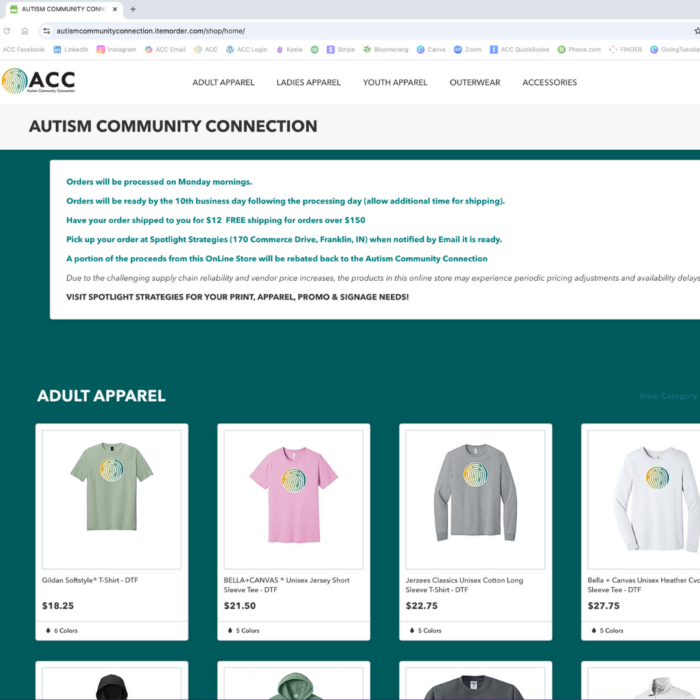Click the address bar URL
This screenshot has width=700, height=700.
click(150, 31)
